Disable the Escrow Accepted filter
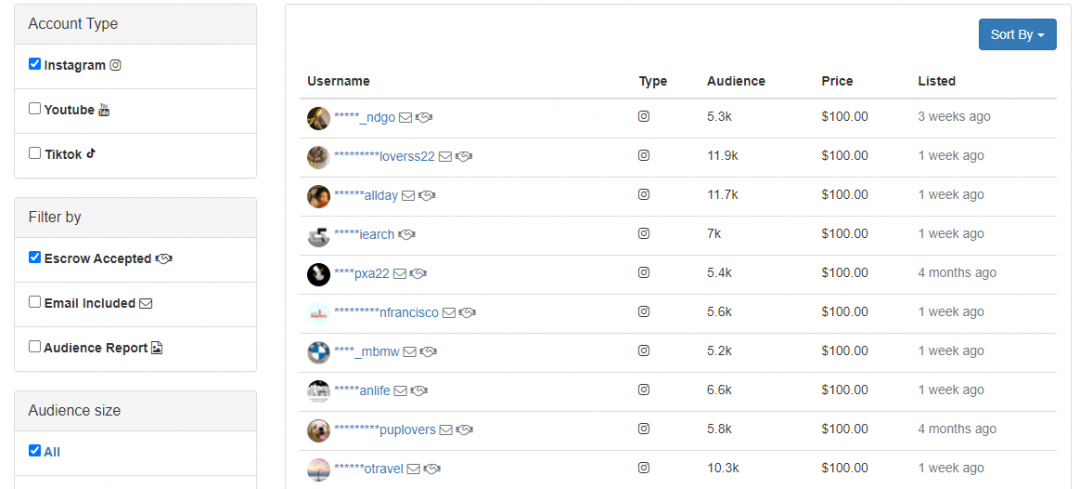The image size is (1080, 489). click(x=35, y=257)
